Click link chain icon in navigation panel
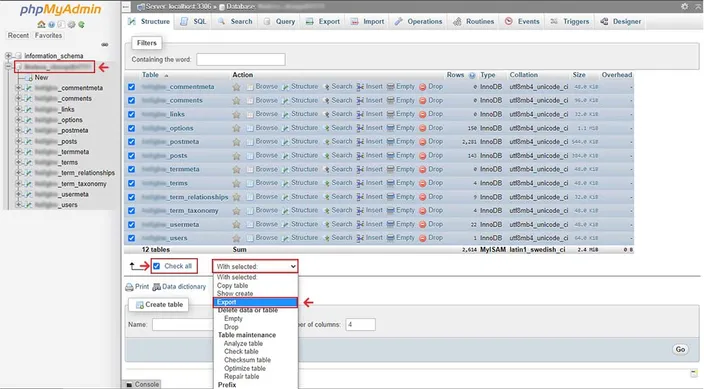Viewport: 704px width, 389px height. click(x=105, y=44)
